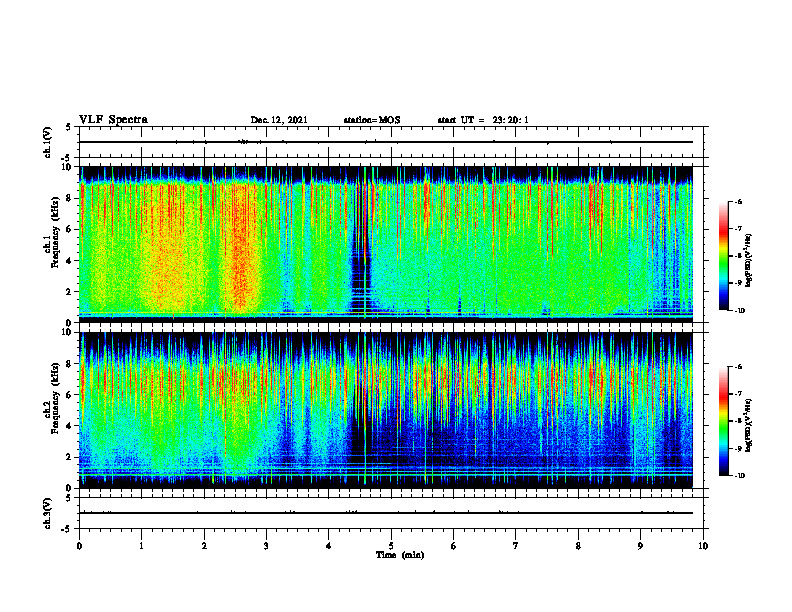Click tick label "9" on the Time axis
This screenshot has width=792, height=612.
(640, 546)
